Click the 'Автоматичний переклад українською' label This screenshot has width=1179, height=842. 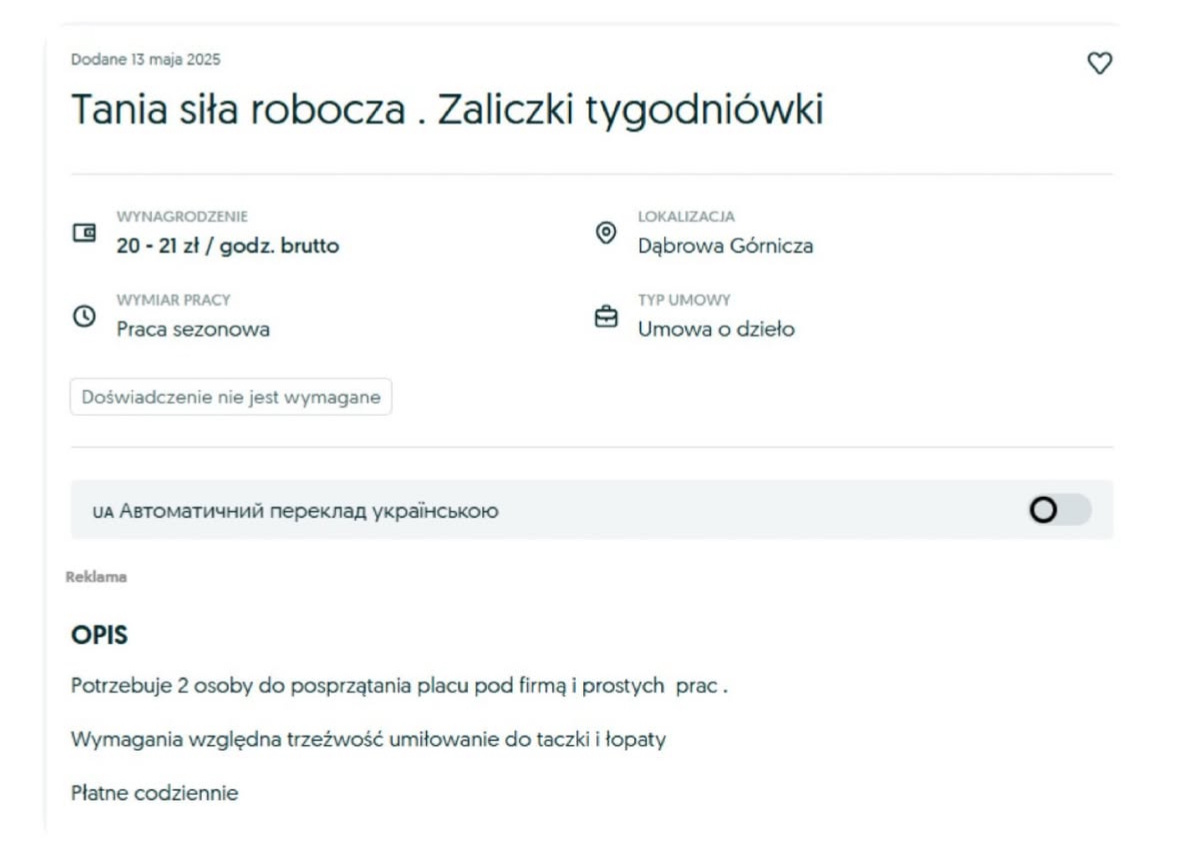pyautogui.click(x=307, y=511)
